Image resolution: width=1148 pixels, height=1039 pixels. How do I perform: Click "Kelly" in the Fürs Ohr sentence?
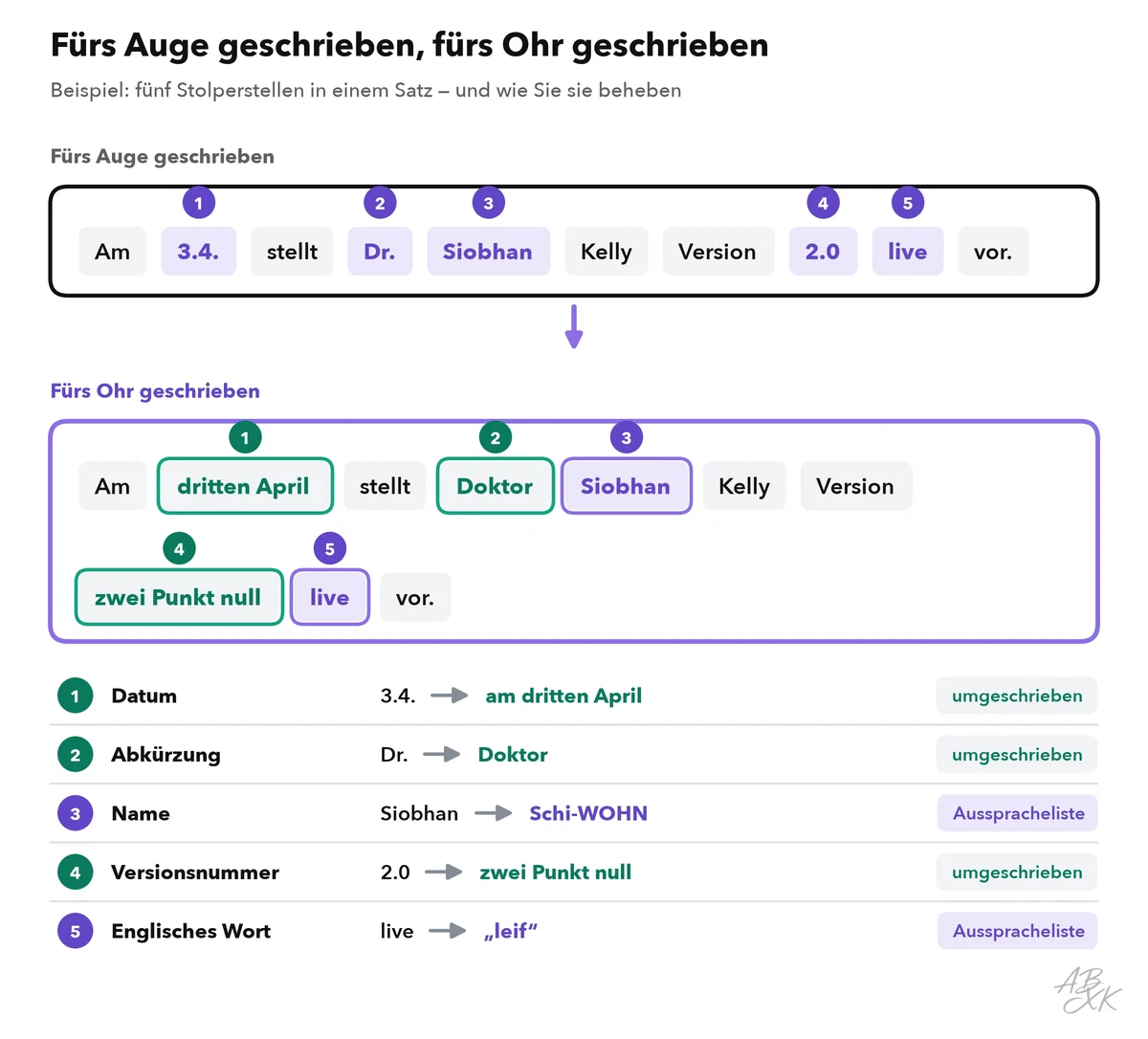tap(744, 486)
